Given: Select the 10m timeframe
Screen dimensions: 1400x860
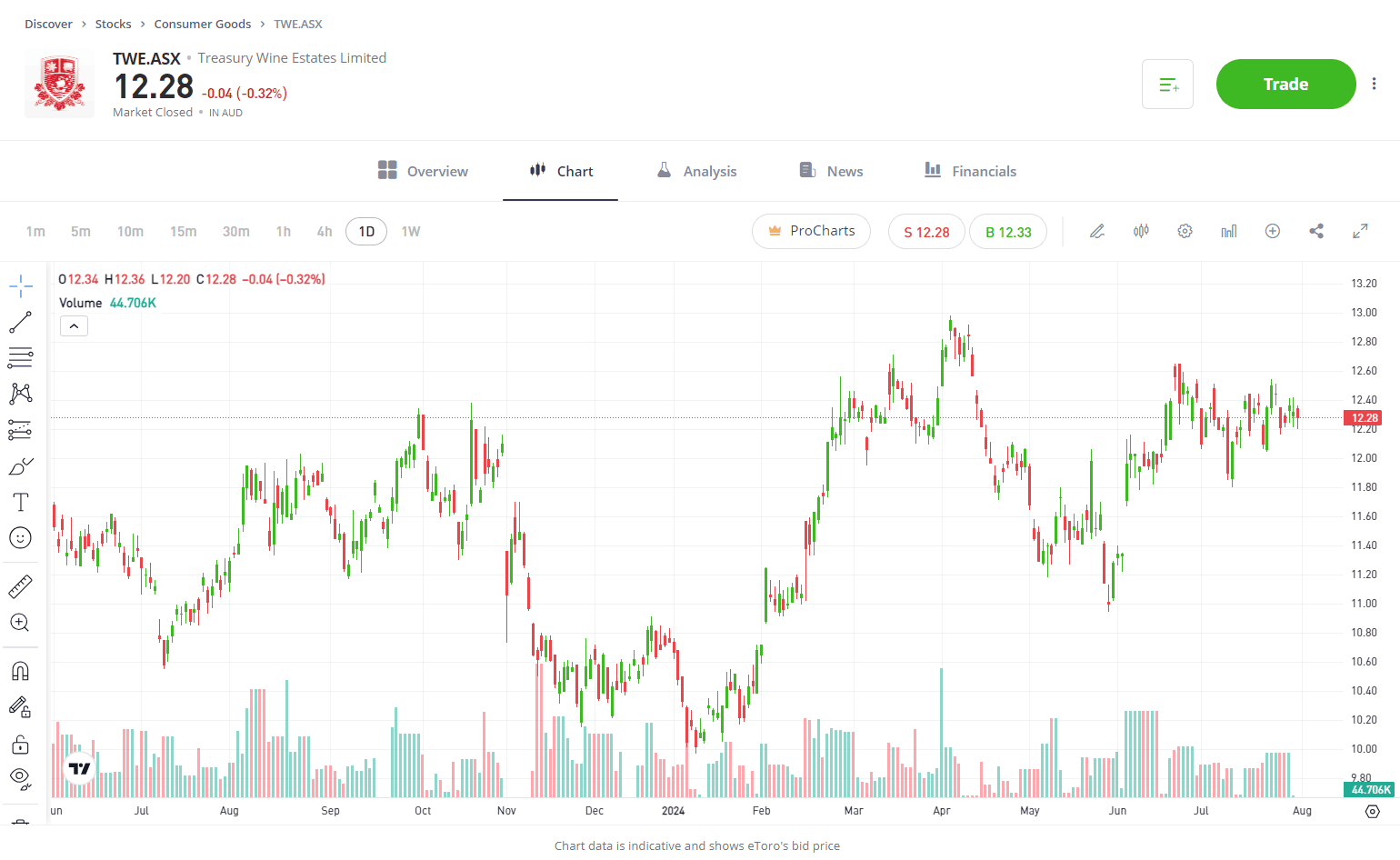Looking at the screenshot, I should 130,232.
